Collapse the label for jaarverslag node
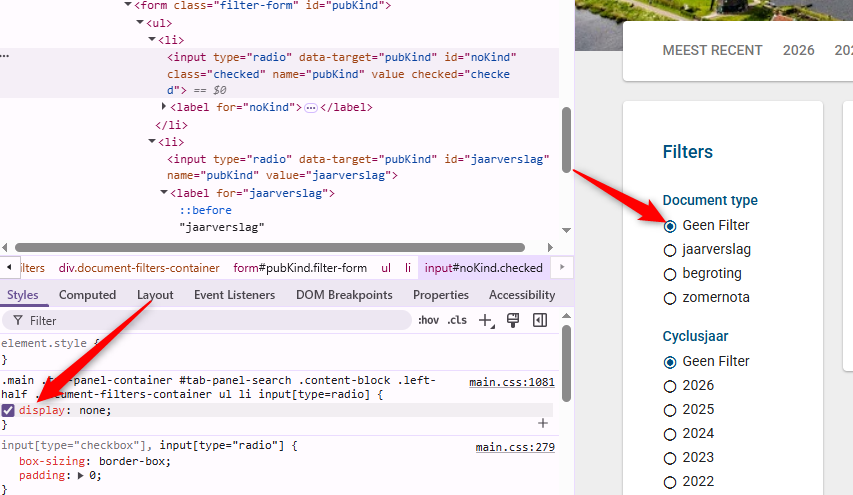853x495 pixels. click(165, 193)
